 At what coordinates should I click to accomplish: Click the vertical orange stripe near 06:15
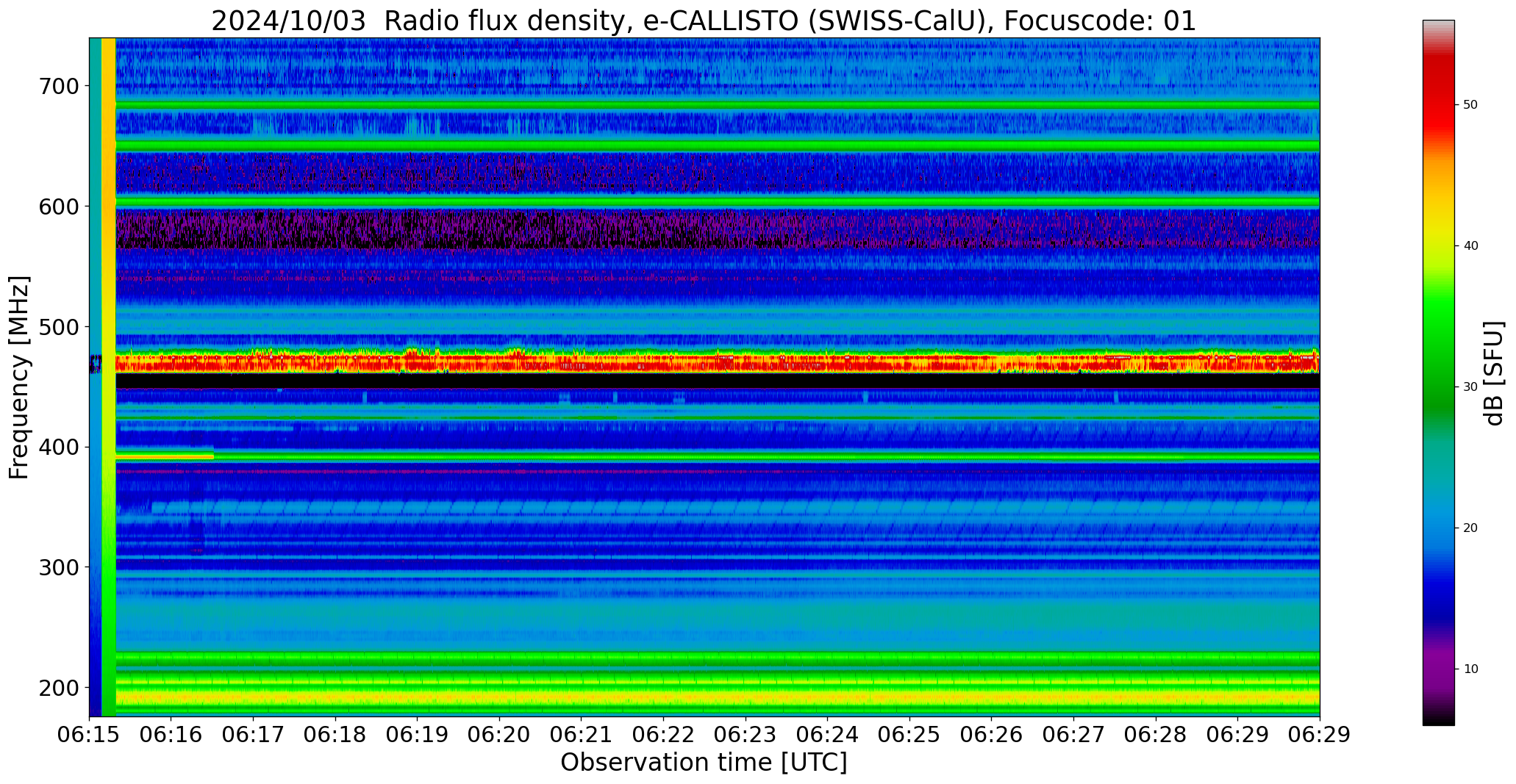tap(108, 377)
